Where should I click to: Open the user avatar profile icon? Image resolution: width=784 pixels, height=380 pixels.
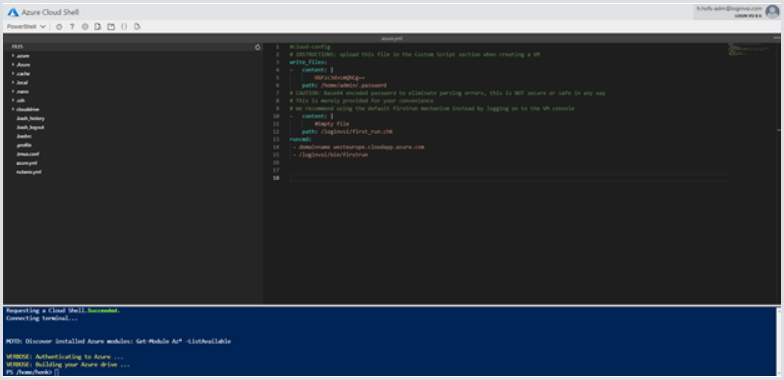click(772, 12)
